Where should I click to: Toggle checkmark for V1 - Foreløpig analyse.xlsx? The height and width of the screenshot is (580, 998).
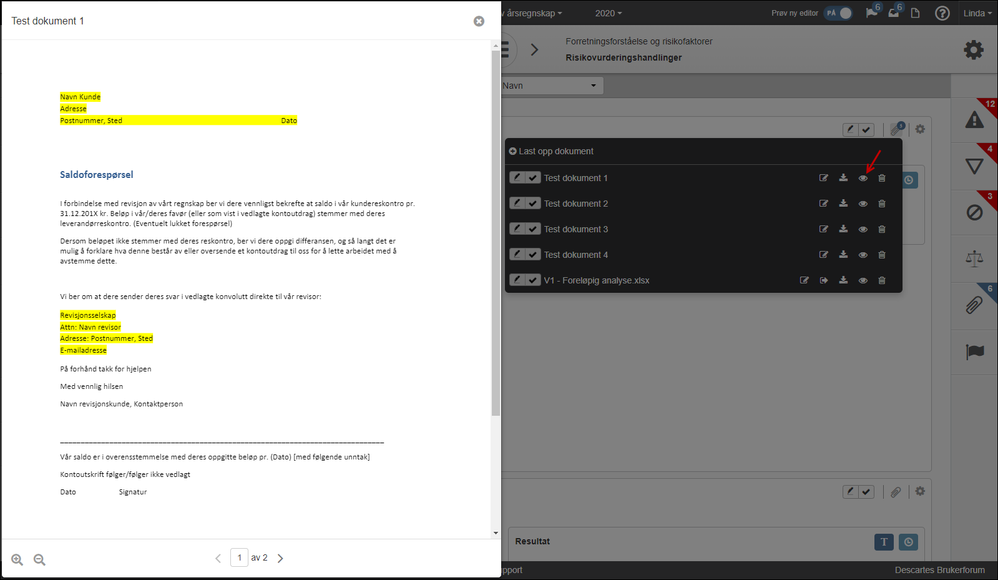[533, 279]
